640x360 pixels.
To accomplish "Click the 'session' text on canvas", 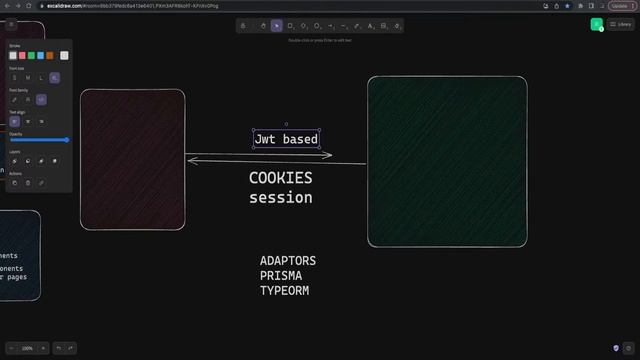I will coord(281,198).
